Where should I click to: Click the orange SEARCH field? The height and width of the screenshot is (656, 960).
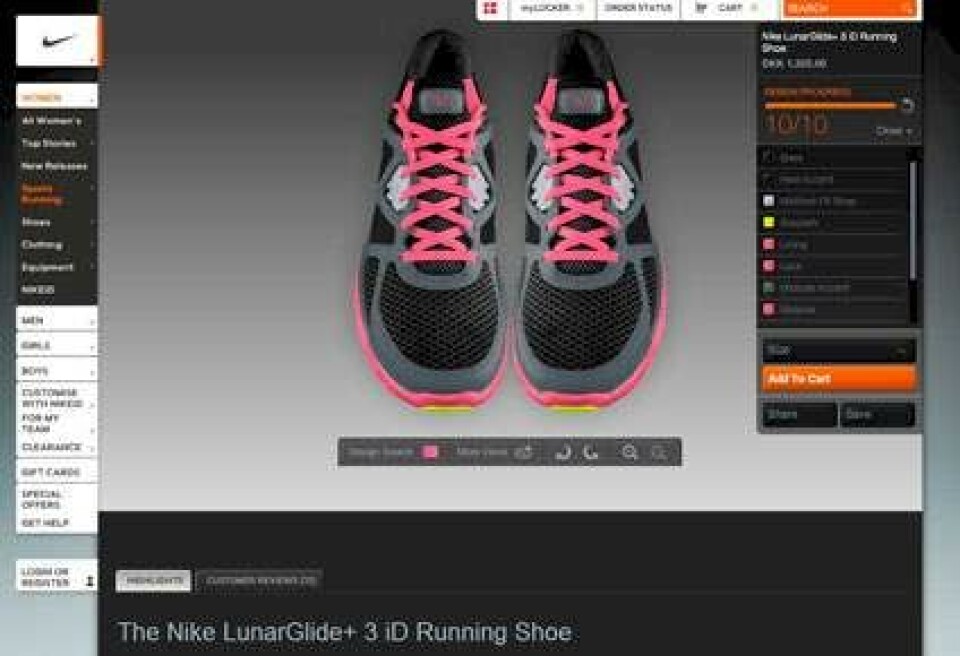click(x=850, y=8)
